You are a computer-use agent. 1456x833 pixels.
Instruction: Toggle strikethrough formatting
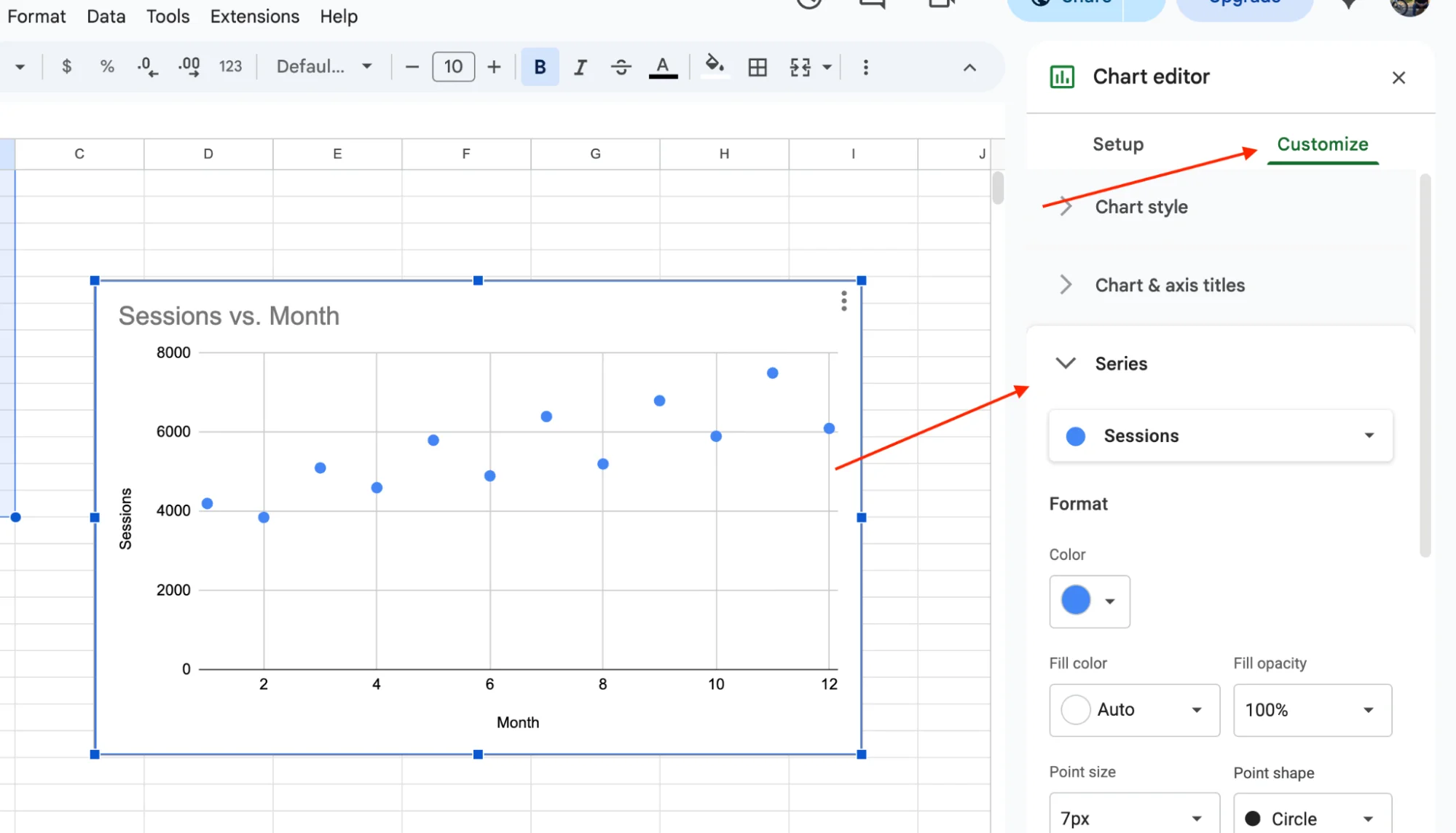point(621,66)
